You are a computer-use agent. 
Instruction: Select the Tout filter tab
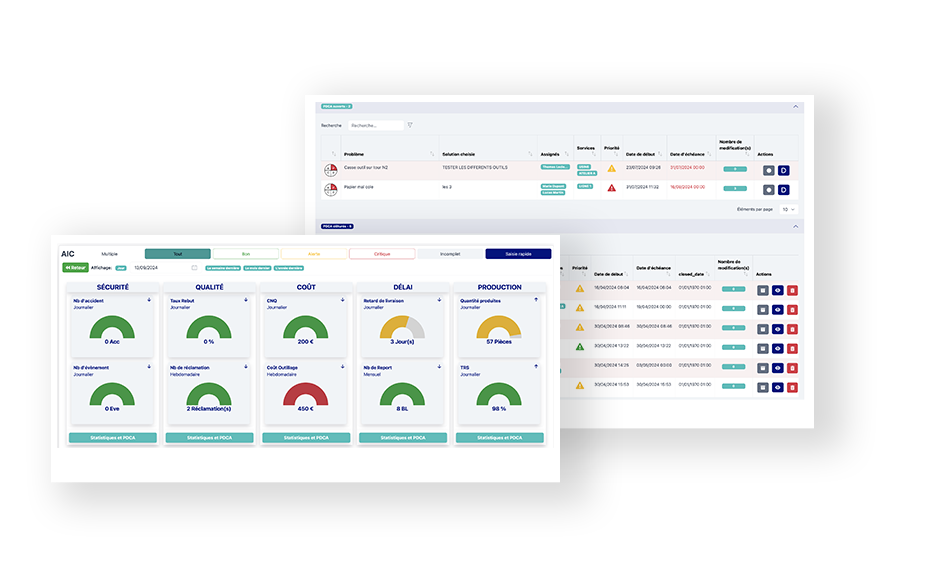[177, 254]
